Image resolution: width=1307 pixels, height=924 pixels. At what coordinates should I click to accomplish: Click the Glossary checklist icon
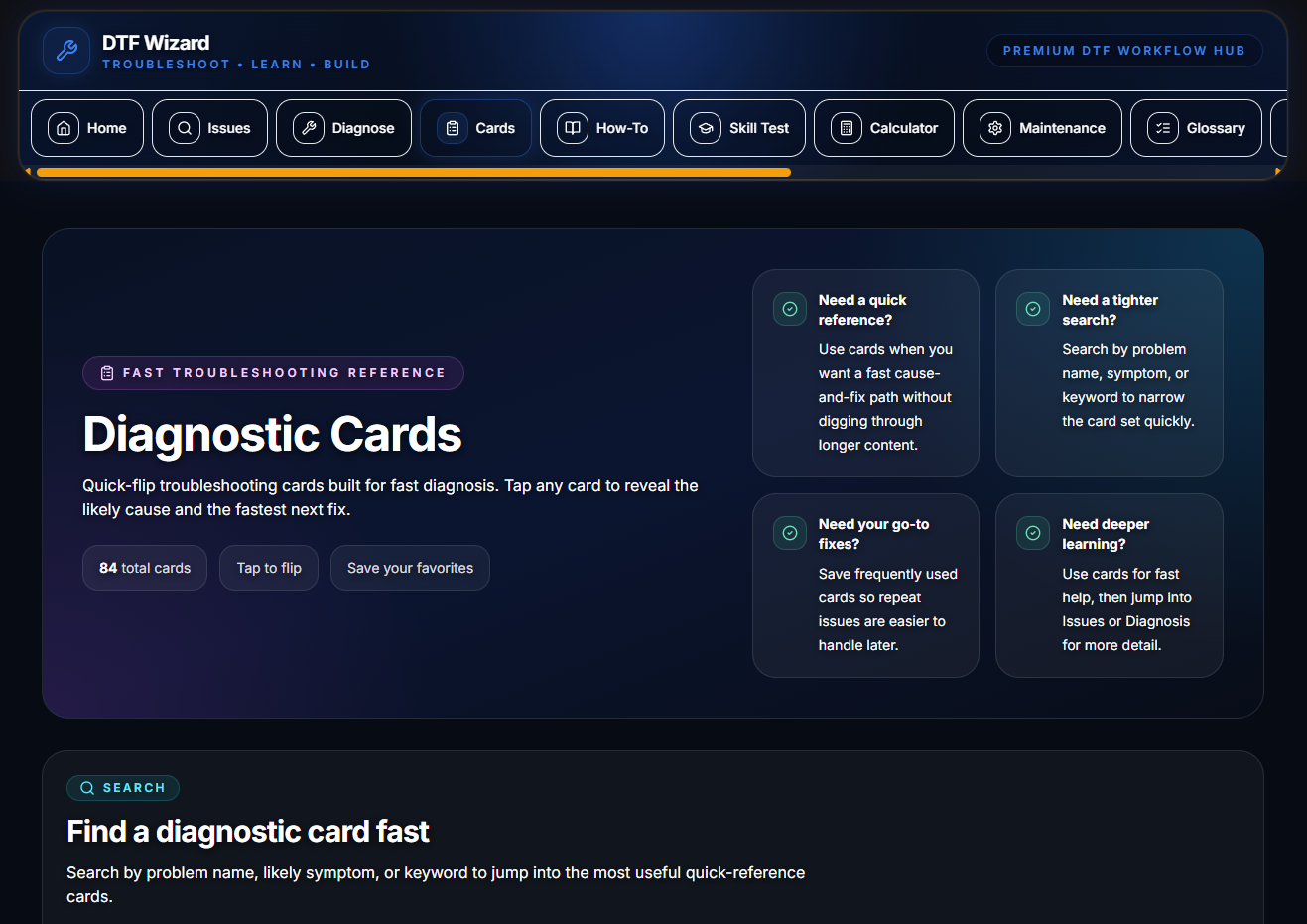click(x=1163, y=128)
